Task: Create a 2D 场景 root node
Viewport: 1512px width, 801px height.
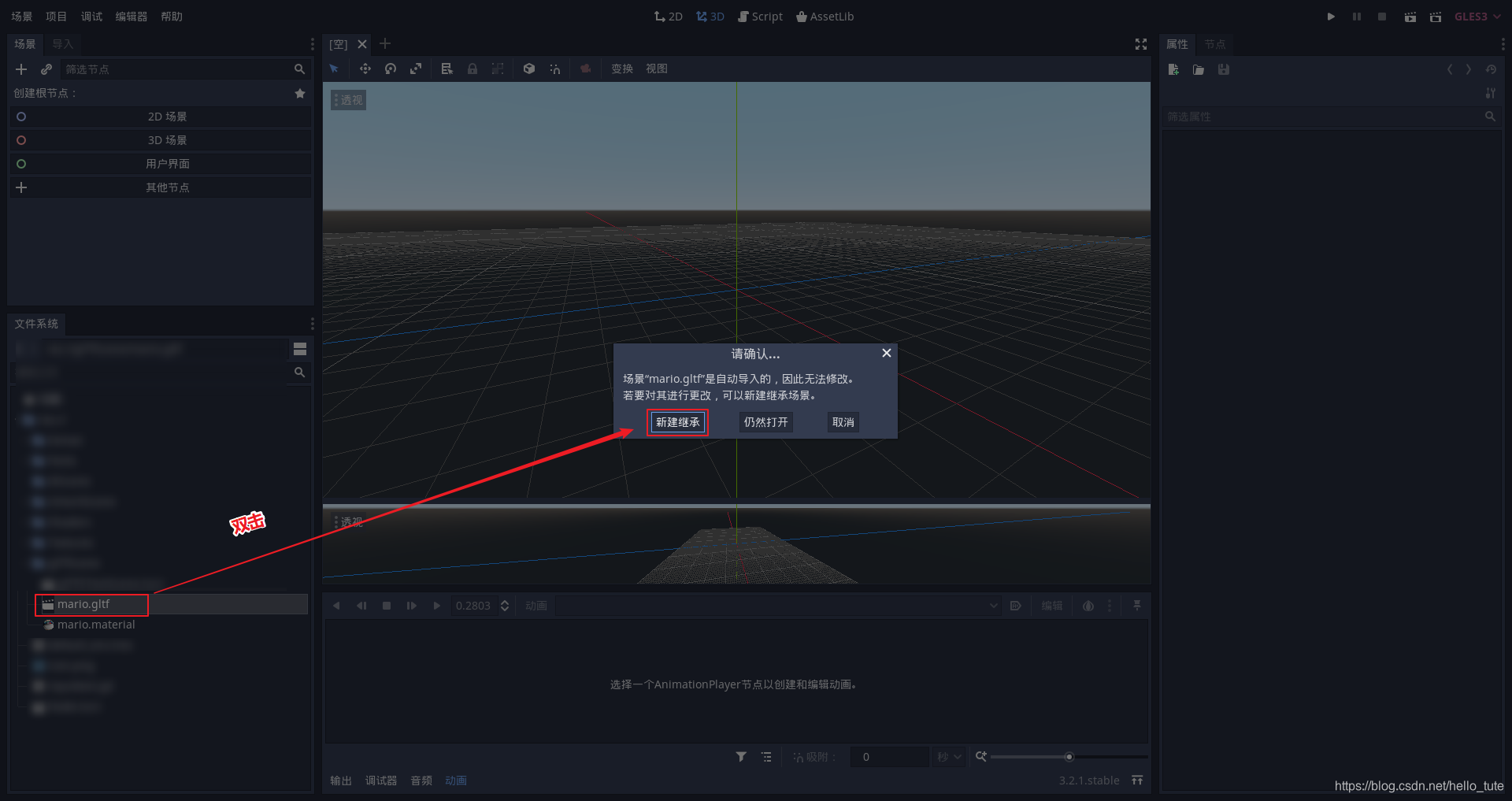Action: (161, 117)
